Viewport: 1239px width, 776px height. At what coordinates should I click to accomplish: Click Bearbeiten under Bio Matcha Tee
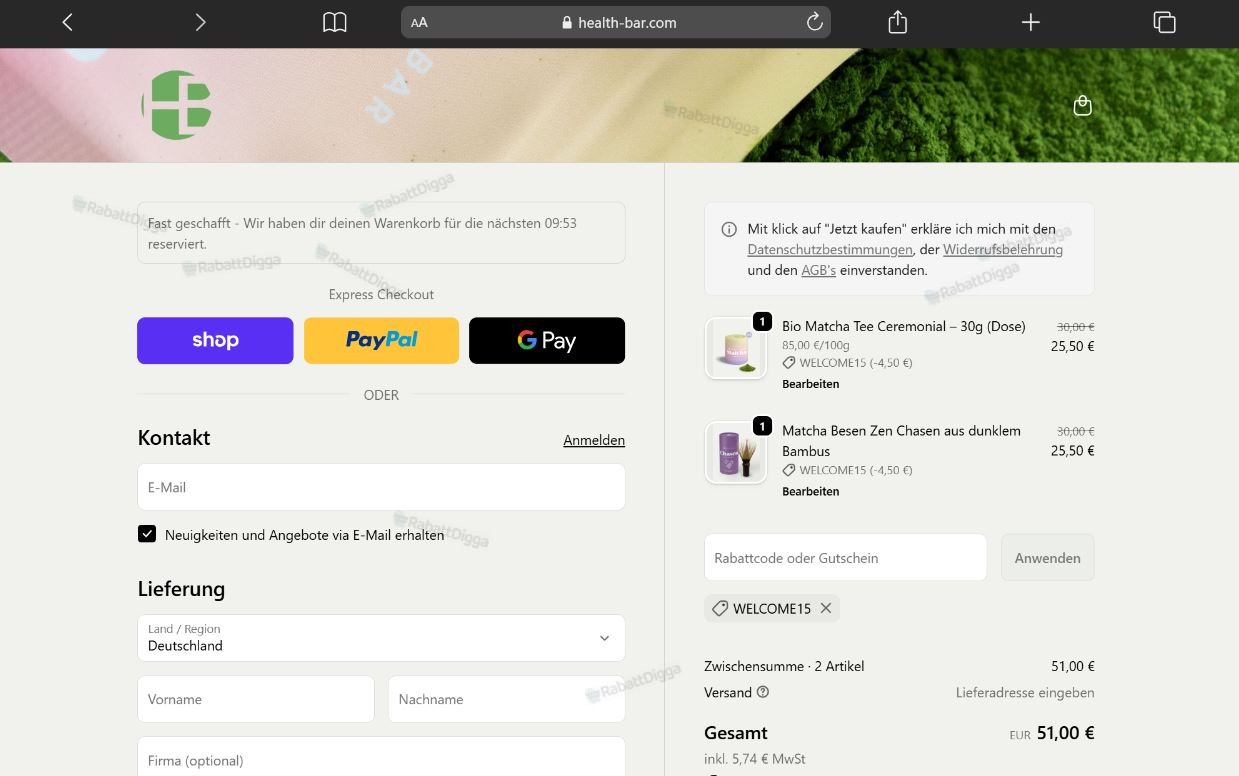point(811,384)
